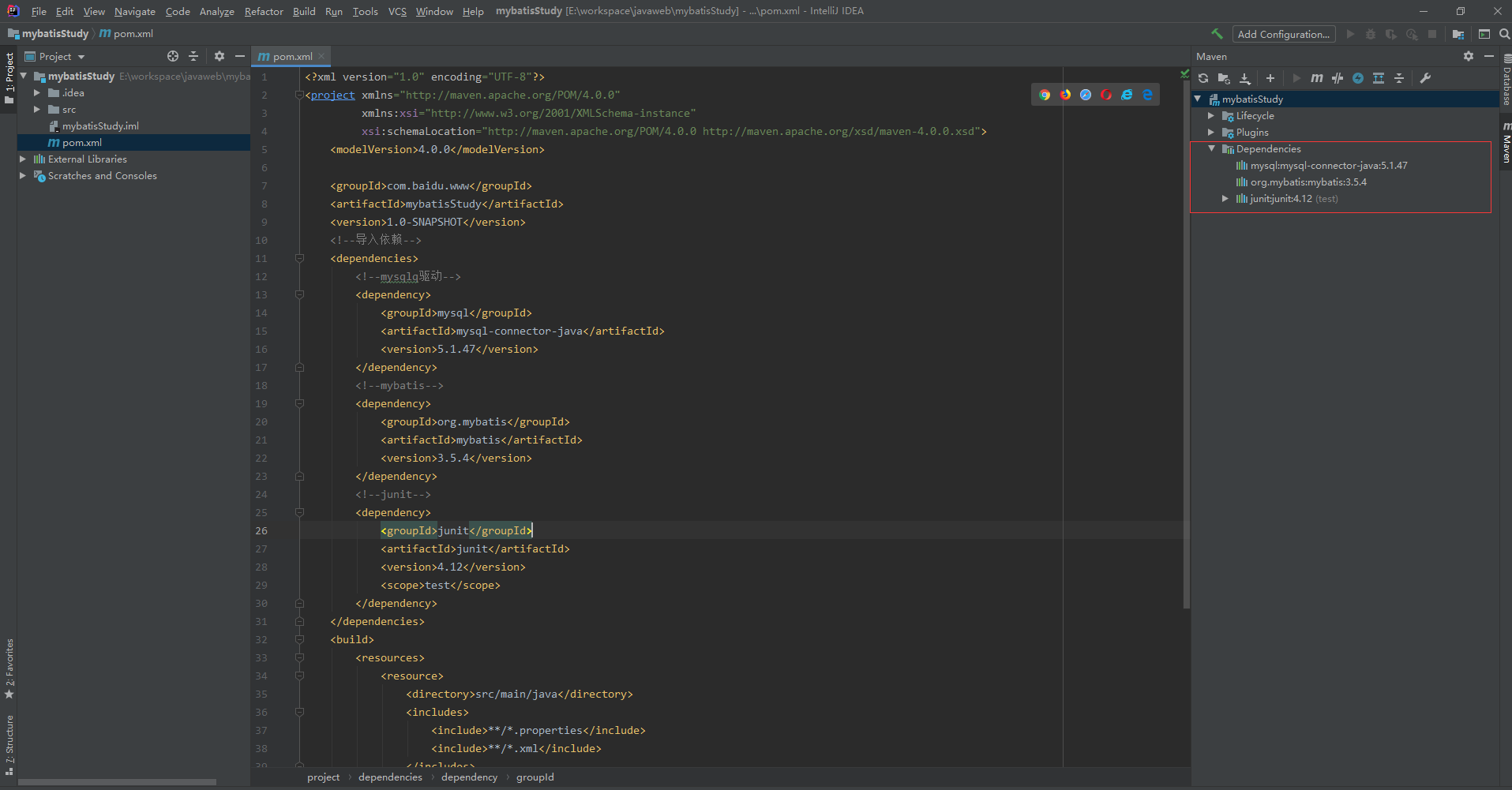This screenshot has width=1512, height=790.
Task: Open the VCS menu
Action: 397,11
